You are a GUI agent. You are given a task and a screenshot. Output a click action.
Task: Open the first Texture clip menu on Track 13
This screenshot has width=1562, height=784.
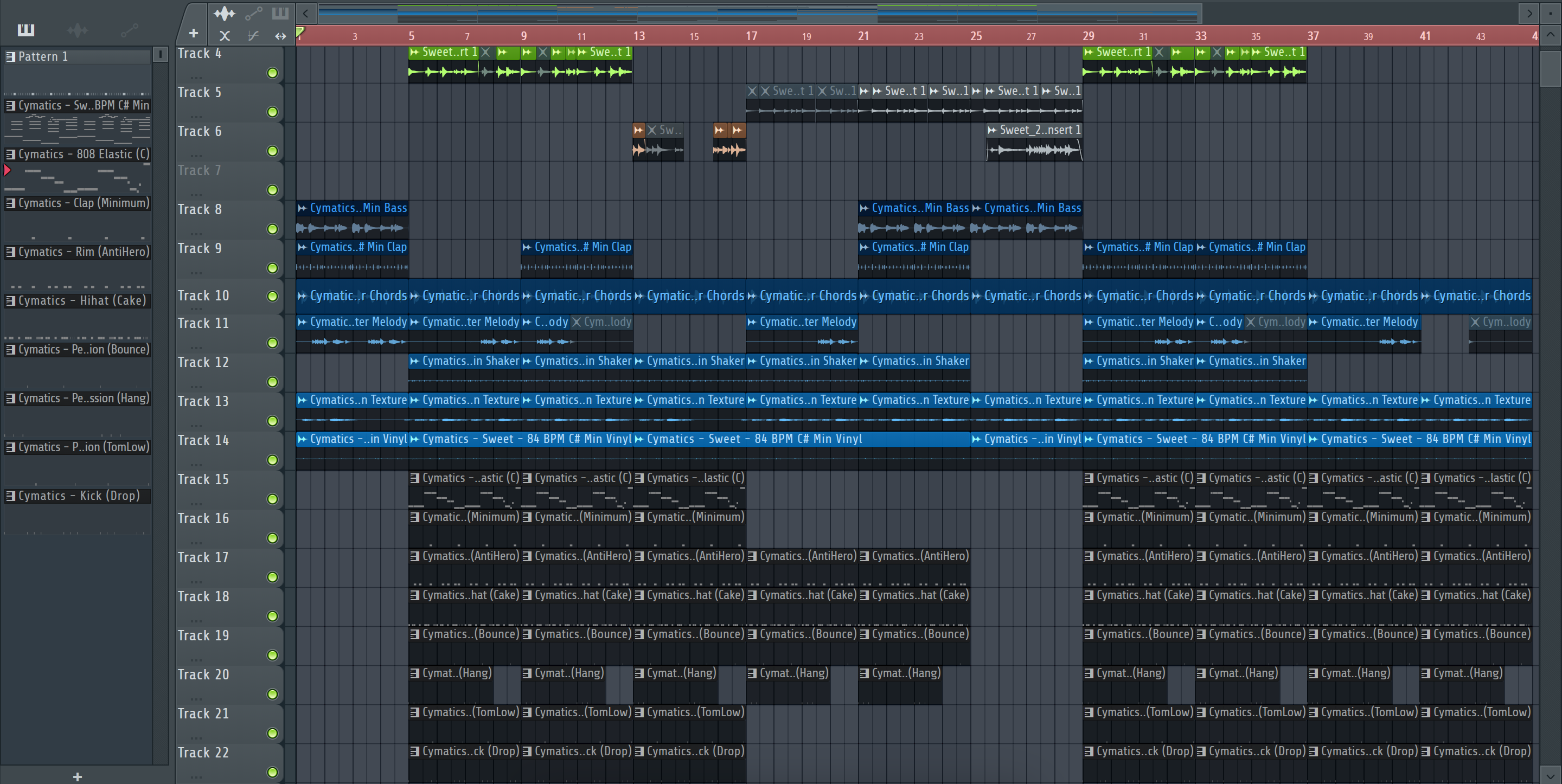302,400
